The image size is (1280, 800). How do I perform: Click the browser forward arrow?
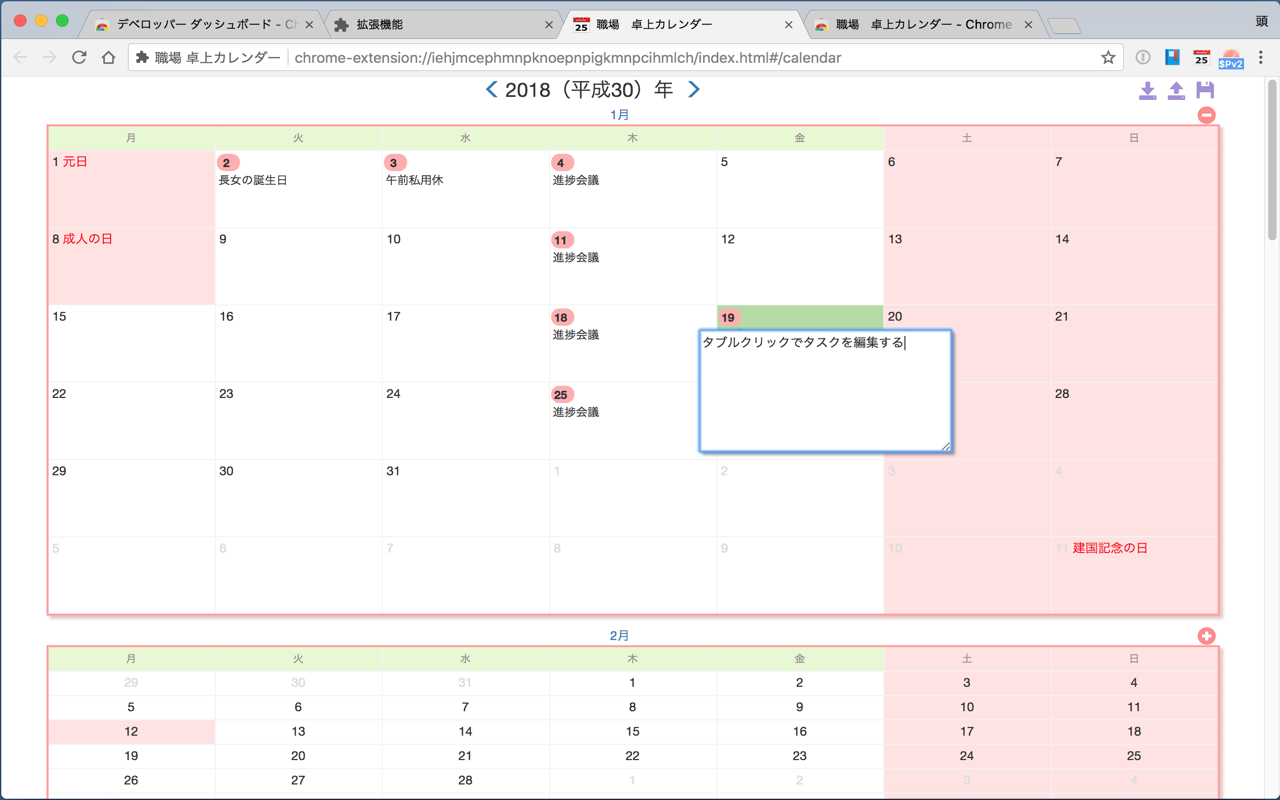tap(49, 58)
